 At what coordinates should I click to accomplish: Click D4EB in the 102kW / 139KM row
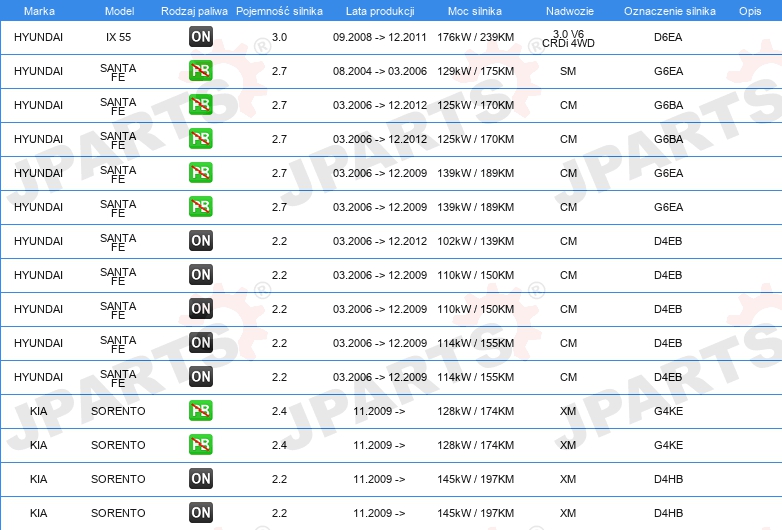[x=668, y=241]
